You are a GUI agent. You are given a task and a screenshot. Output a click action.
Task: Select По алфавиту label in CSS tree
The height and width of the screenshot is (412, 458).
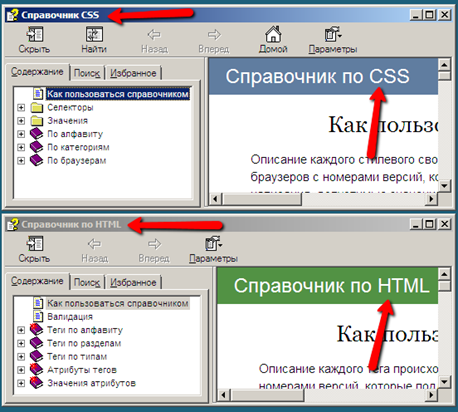click(x=75, y=134)
